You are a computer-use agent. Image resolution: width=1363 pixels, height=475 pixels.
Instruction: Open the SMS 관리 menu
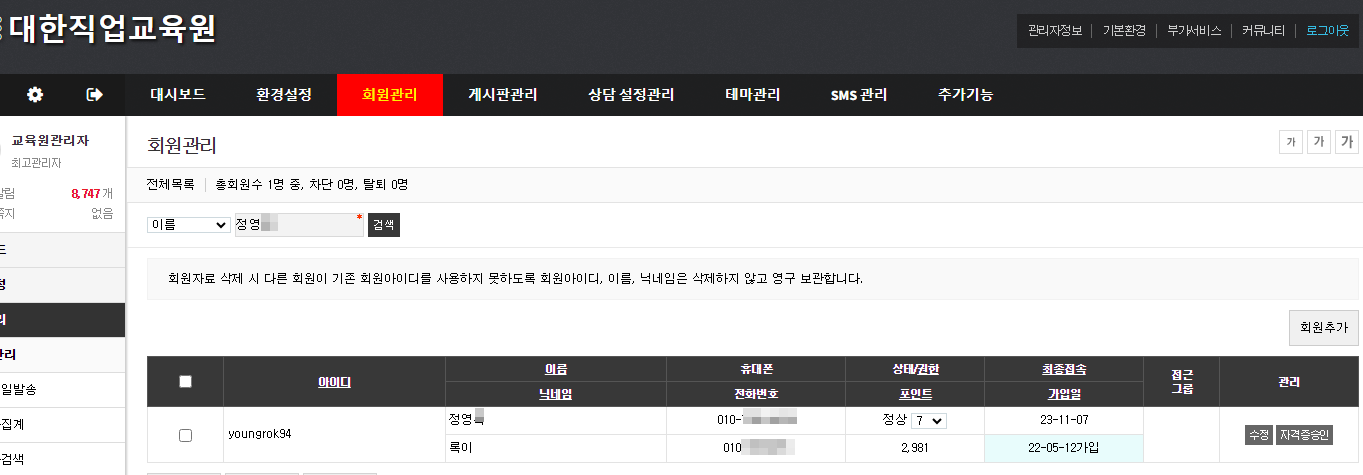pyautogui.click(x=858, y=95)
